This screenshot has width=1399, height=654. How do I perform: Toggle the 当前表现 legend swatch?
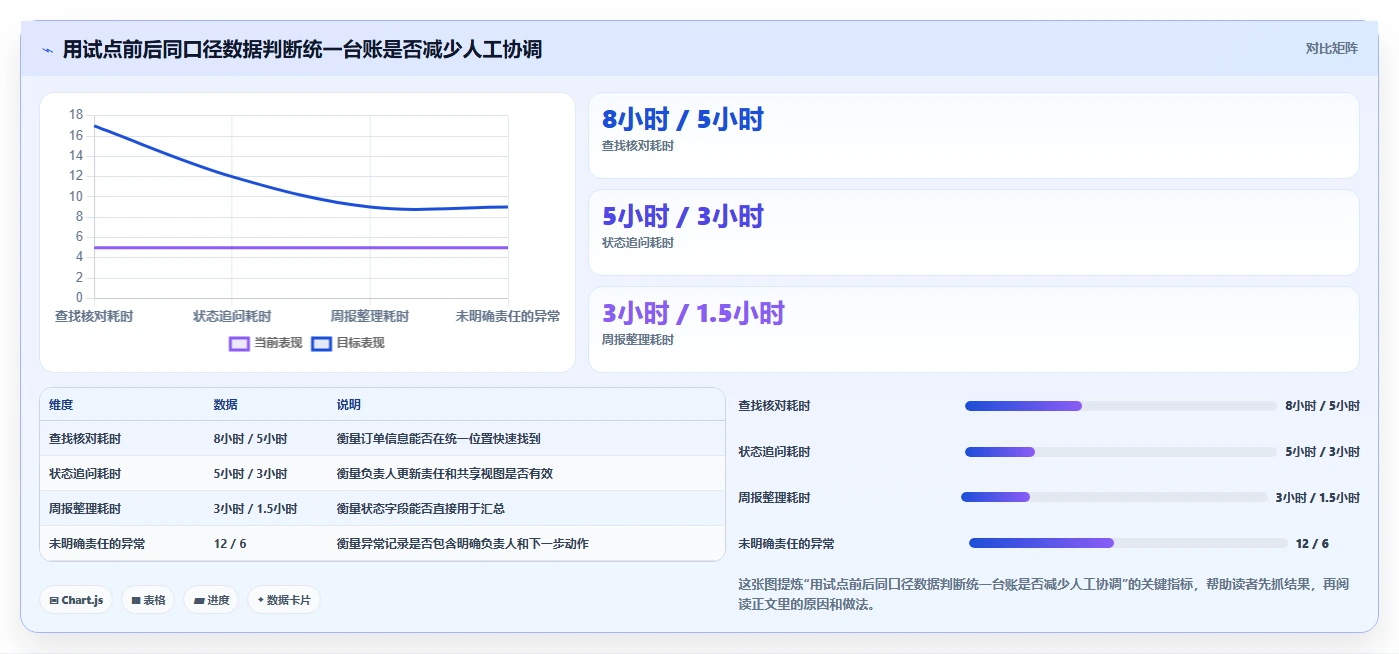coord(239,343)
